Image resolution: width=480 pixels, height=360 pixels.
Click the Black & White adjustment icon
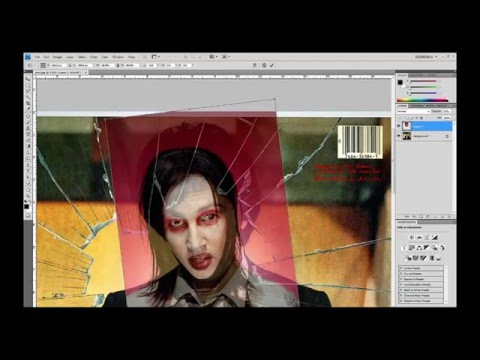click(x=427, y=248)
